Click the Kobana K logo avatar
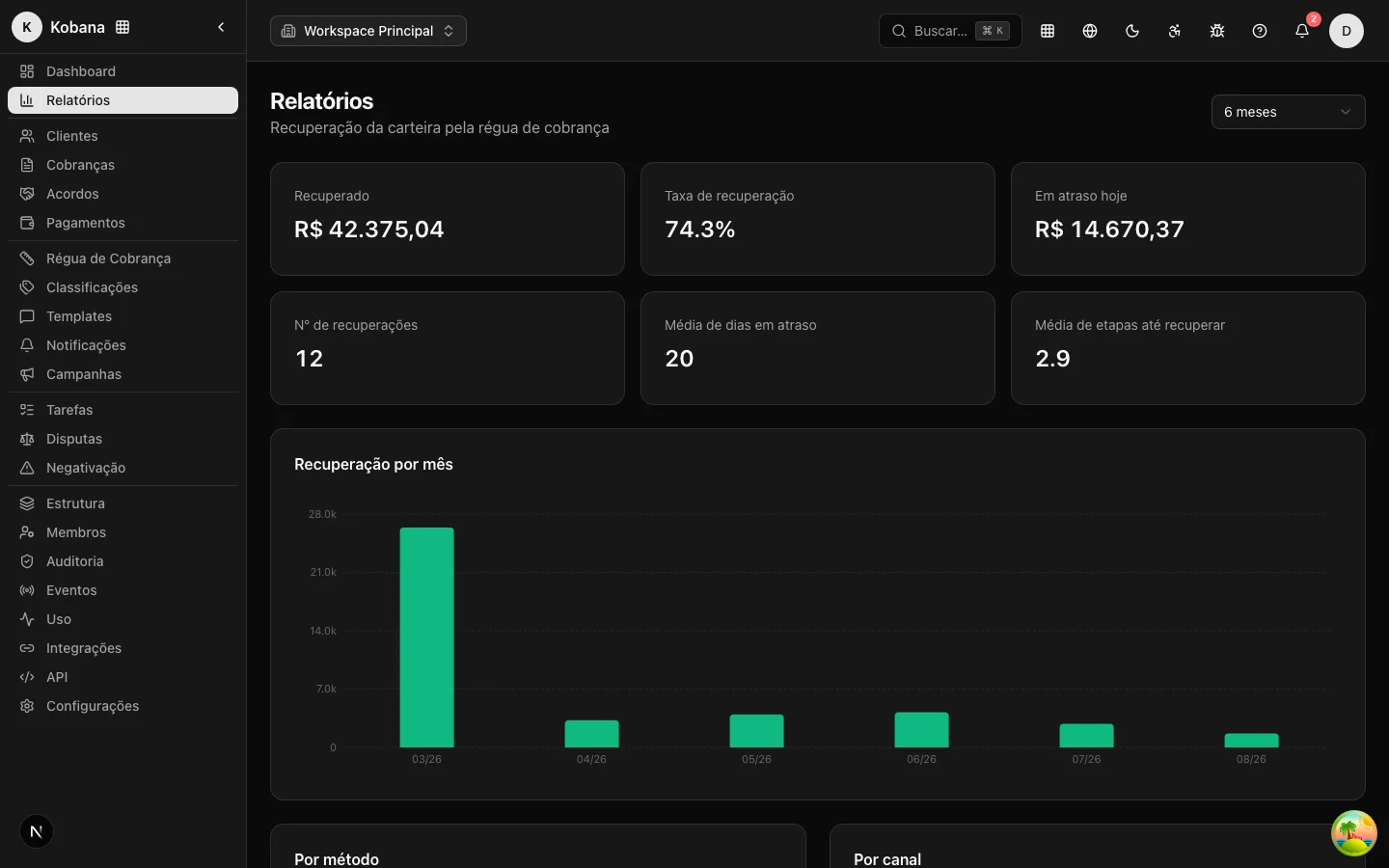The height and width of the screenshot is (868, 1389). click(x=27, y=27)
